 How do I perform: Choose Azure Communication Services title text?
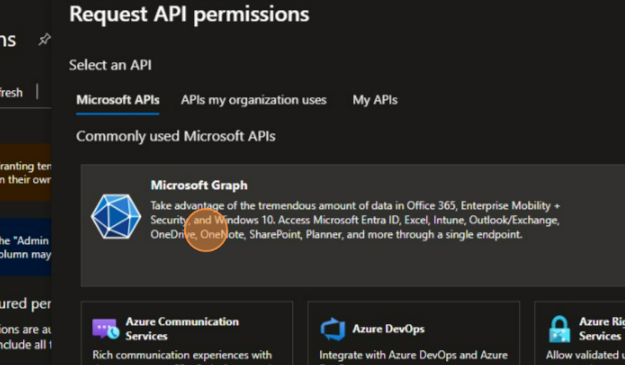click(x=182, y=329)
